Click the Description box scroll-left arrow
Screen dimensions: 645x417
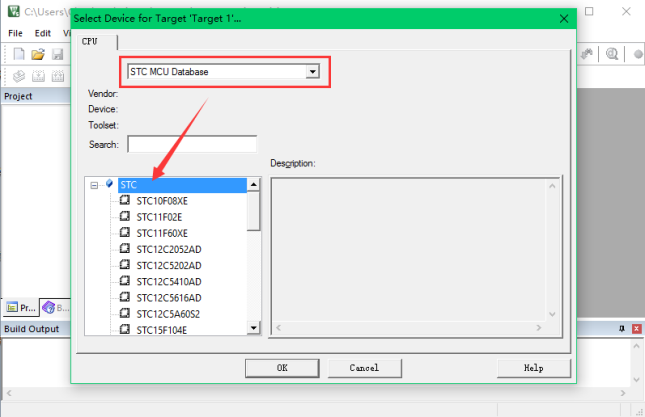tap(278, 328)
